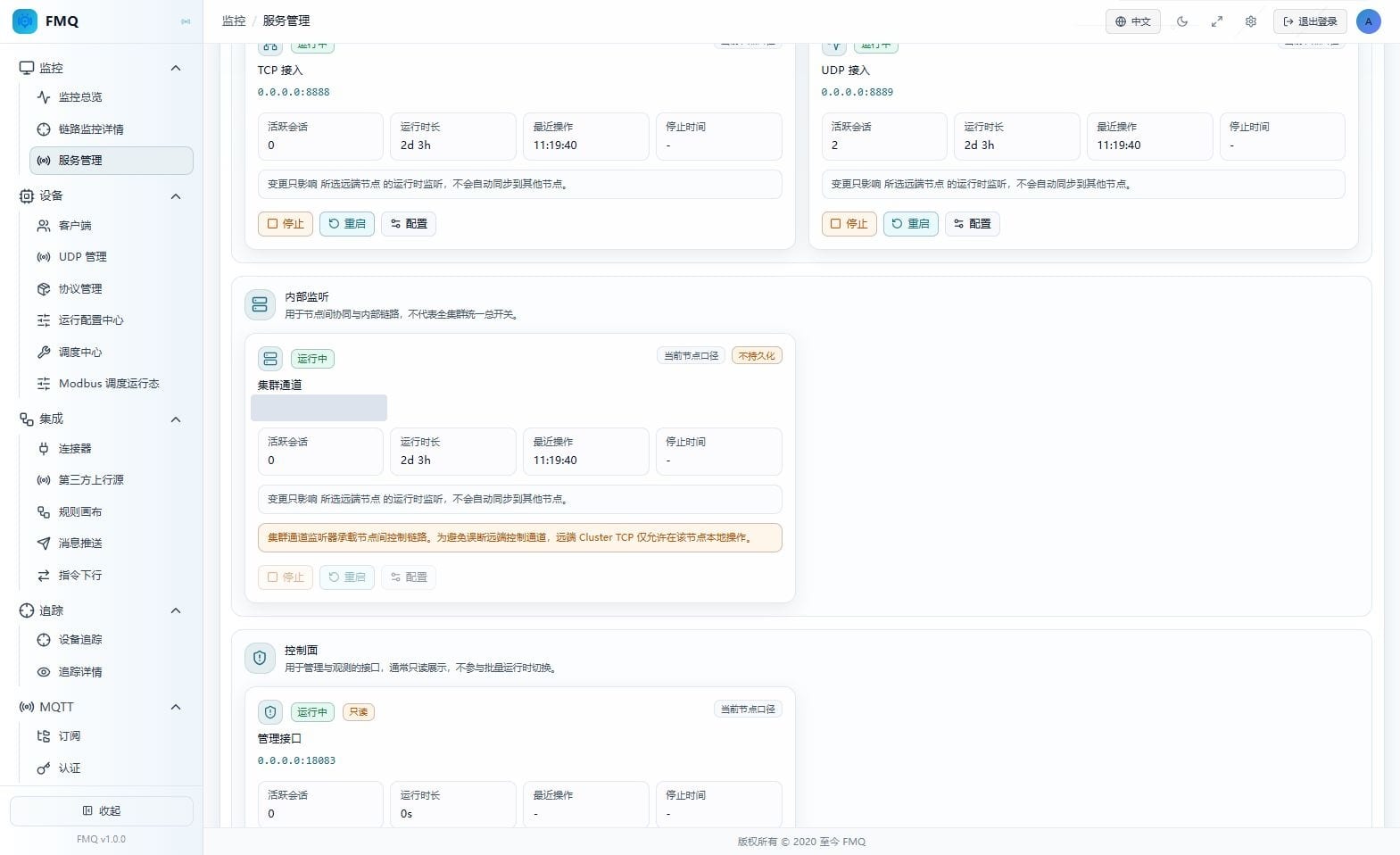Open 指令下行 menu item
Viewport: 1400px width, 855px height.
tap(112, 576)
